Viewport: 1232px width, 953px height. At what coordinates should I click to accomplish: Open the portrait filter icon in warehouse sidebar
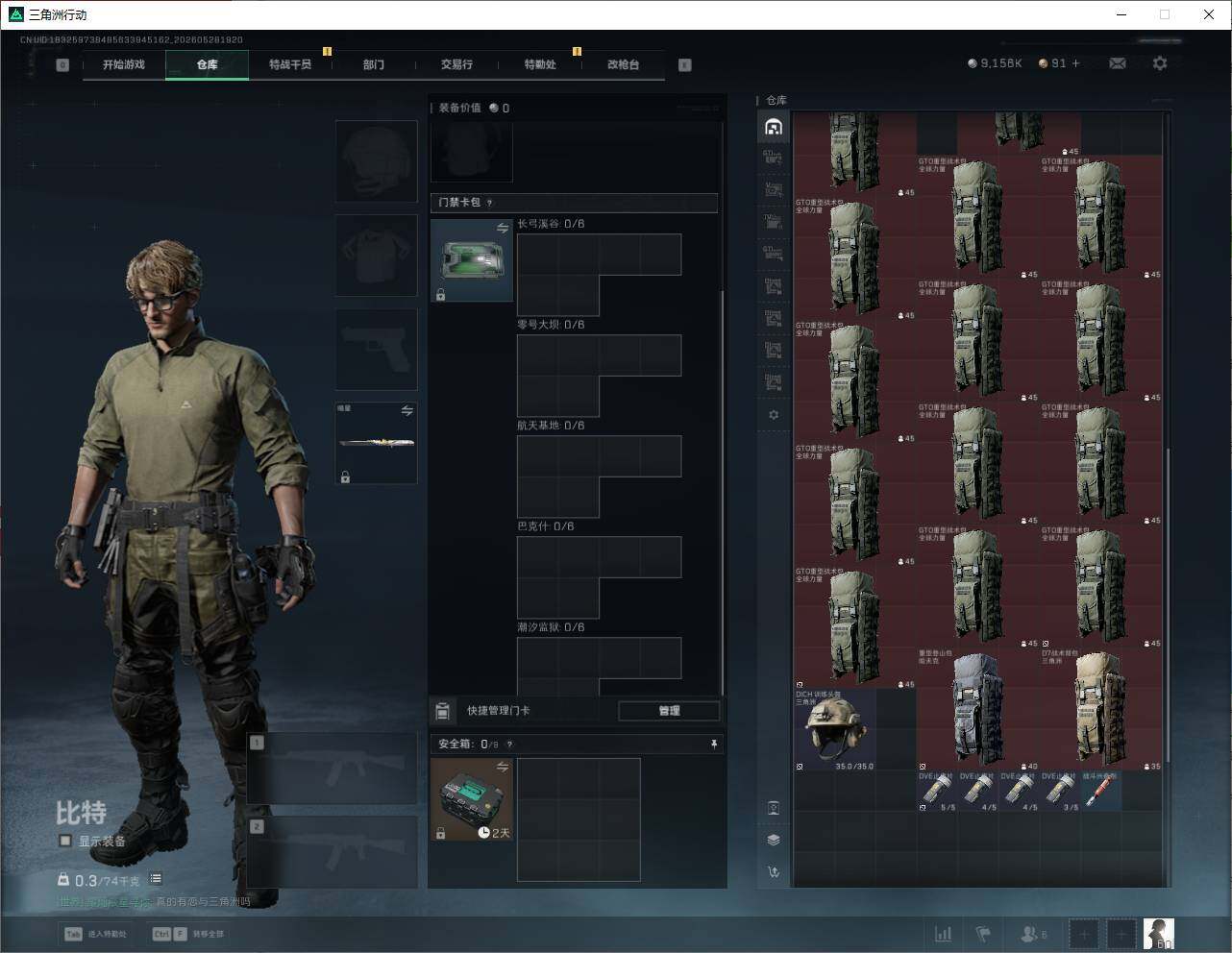pyautogui.click(x=774, y=808)
